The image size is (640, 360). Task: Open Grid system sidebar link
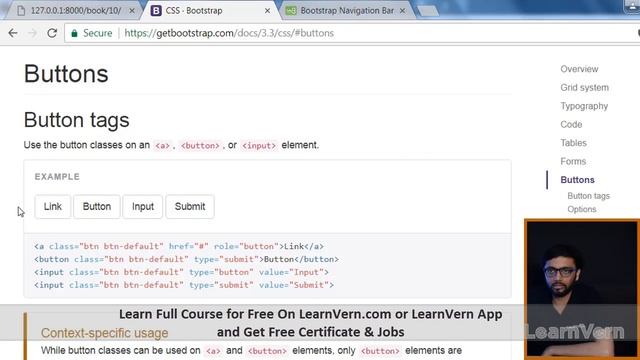pos(584,87)
